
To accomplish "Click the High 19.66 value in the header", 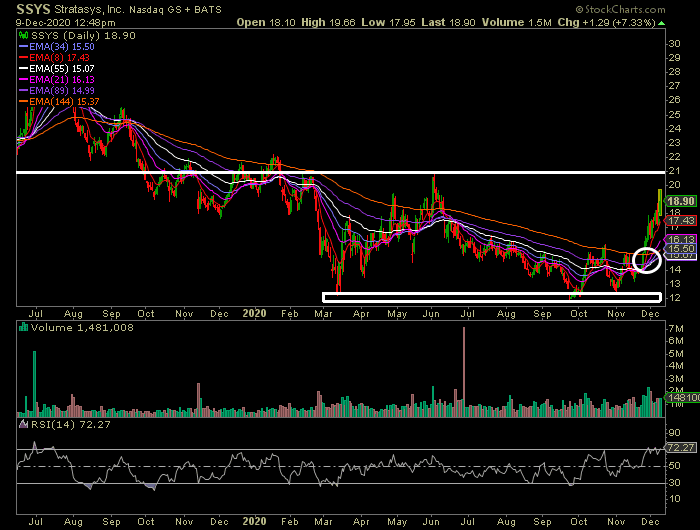I will tap(328, 22).
